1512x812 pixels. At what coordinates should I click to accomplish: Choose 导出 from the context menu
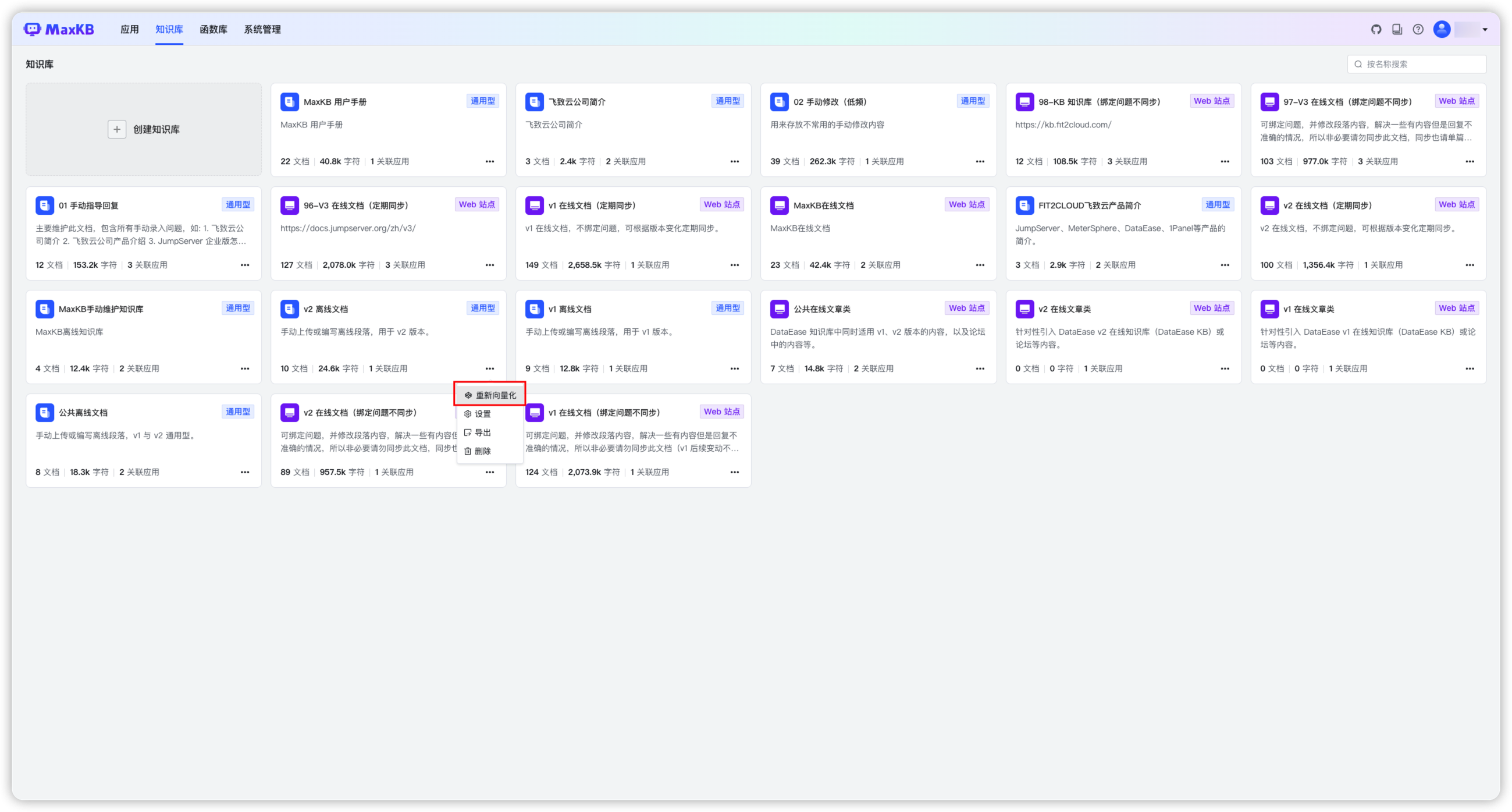click(x=482, y=432)
